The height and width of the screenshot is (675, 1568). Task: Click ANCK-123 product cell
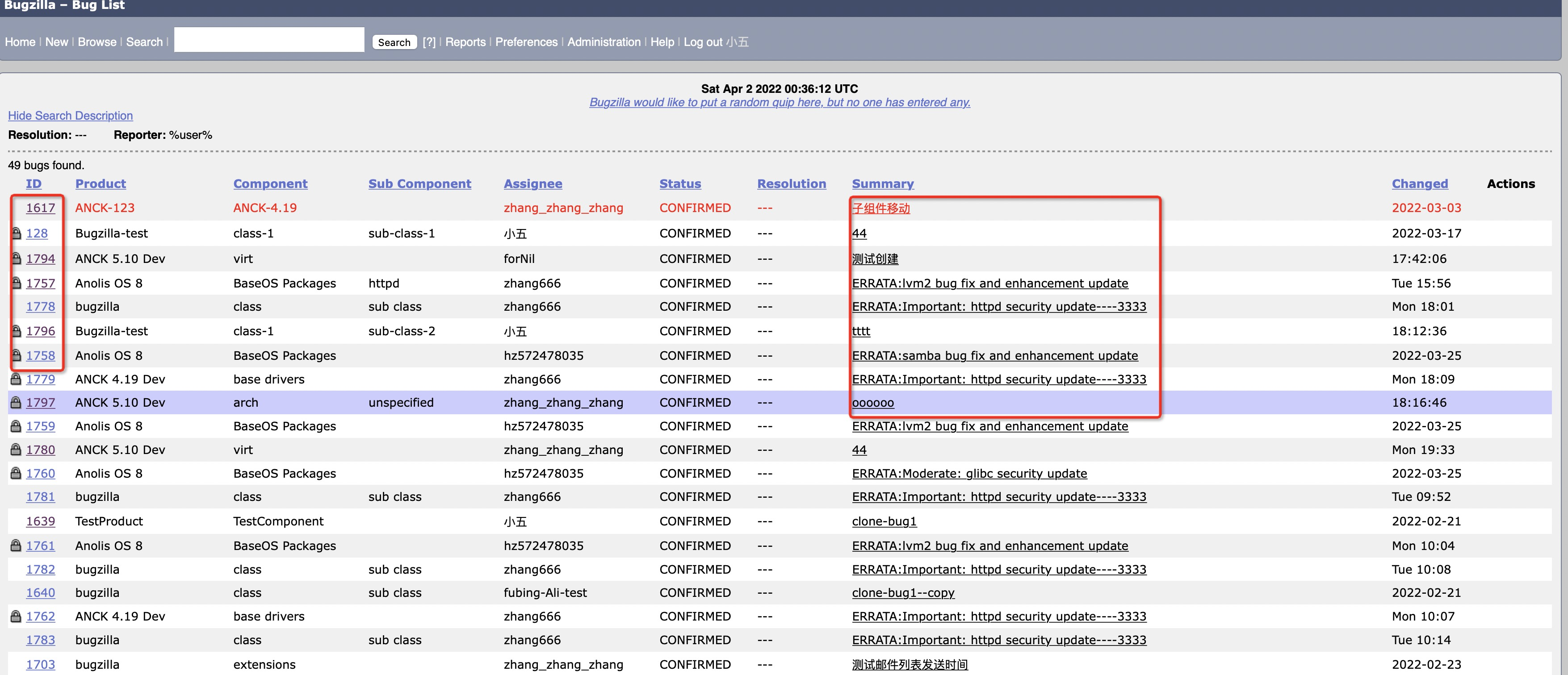pyautogui.click(x=105, y=208)
